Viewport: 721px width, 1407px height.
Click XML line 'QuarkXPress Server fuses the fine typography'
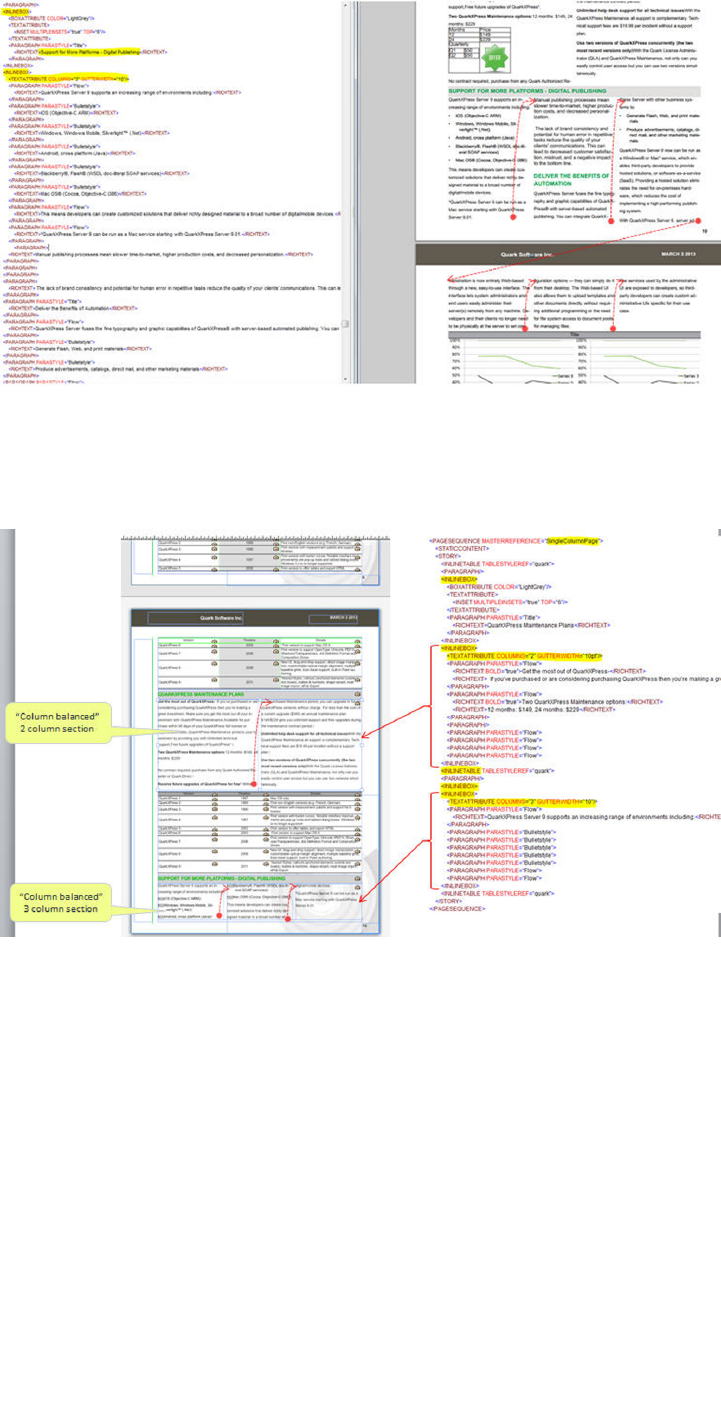point(175,329)
